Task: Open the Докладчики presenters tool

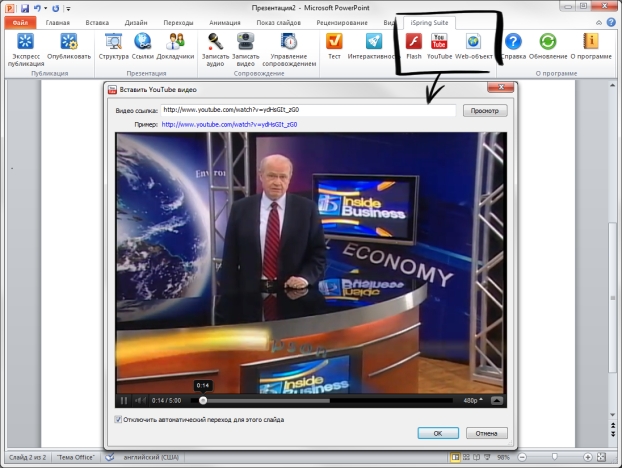Action: [175, 46]
